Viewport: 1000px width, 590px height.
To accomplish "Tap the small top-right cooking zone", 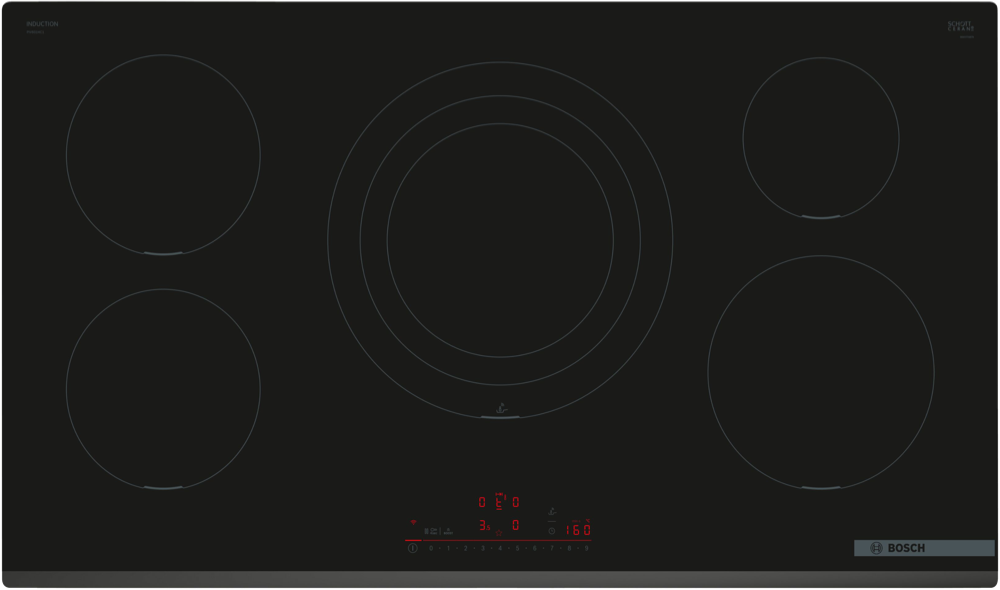I will point(820,137).
